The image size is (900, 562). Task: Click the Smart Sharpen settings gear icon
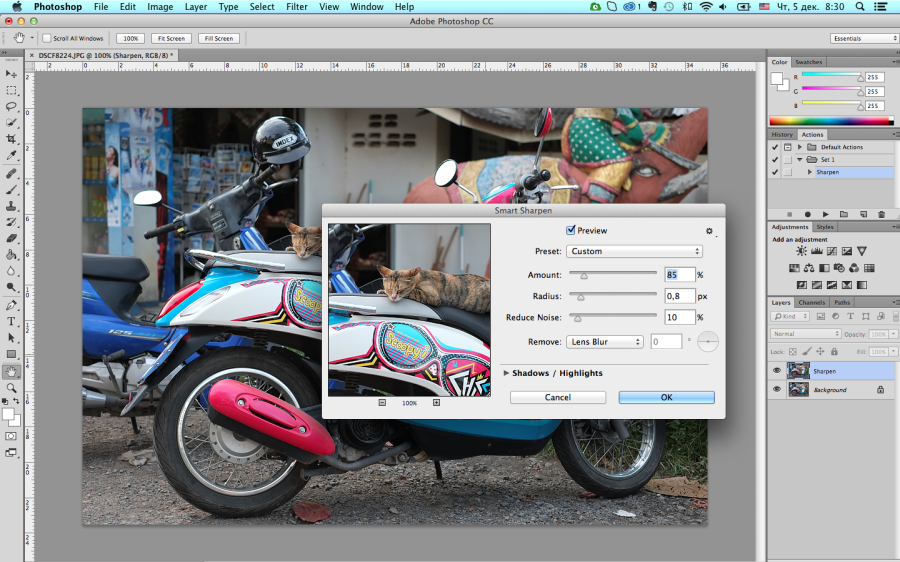tap(709, 231)
